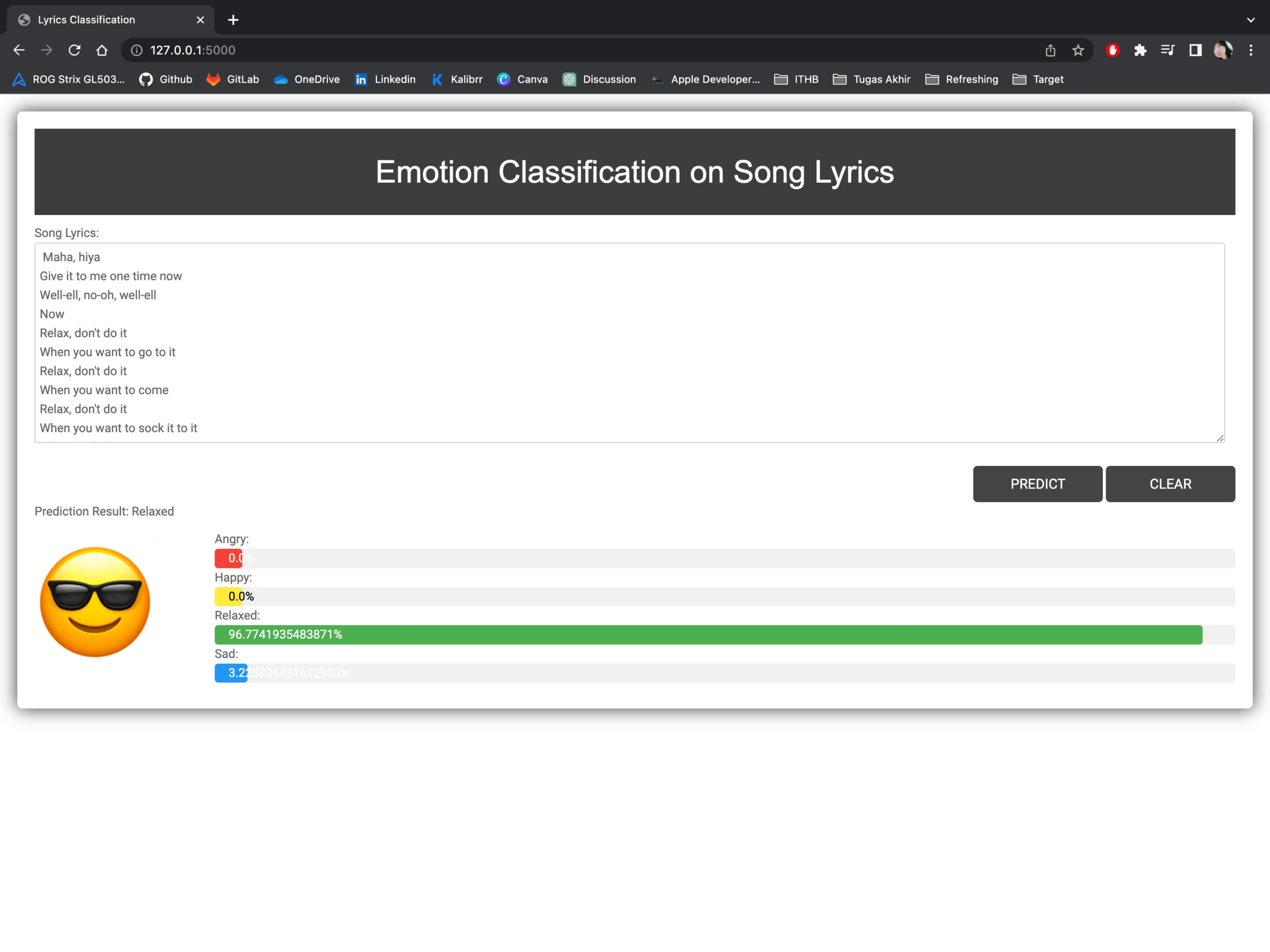This screenshot has height=952, width=1270.
Task: Click the home icon in the toolbar
Action: pyautogui.click(x=102, y=50)
